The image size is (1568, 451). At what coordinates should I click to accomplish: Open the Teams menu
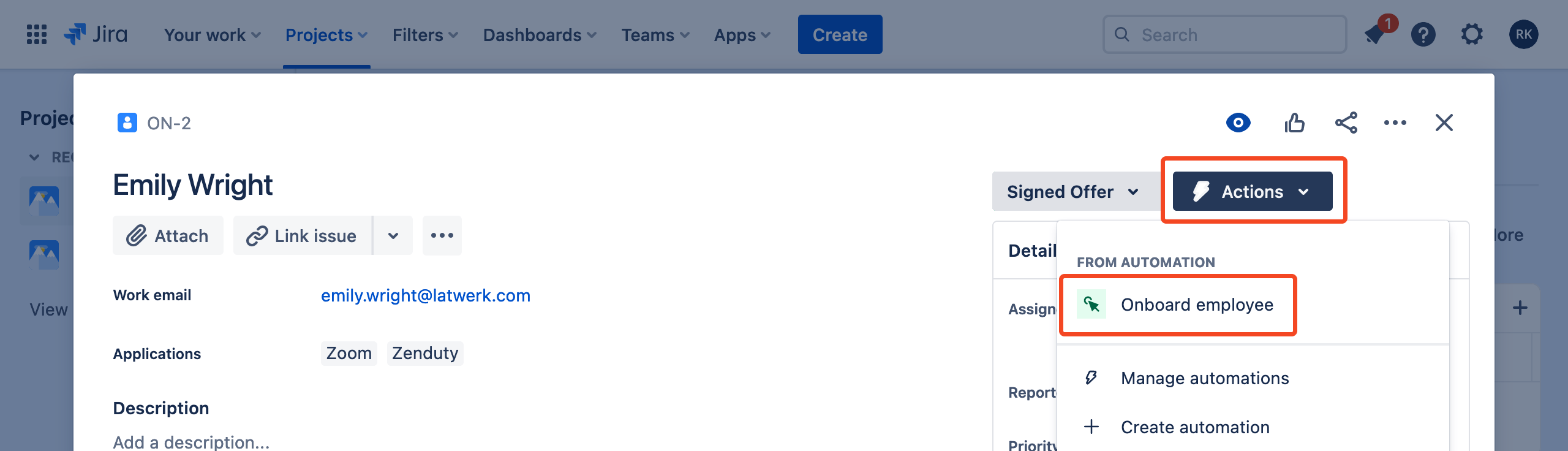point(655,35)
